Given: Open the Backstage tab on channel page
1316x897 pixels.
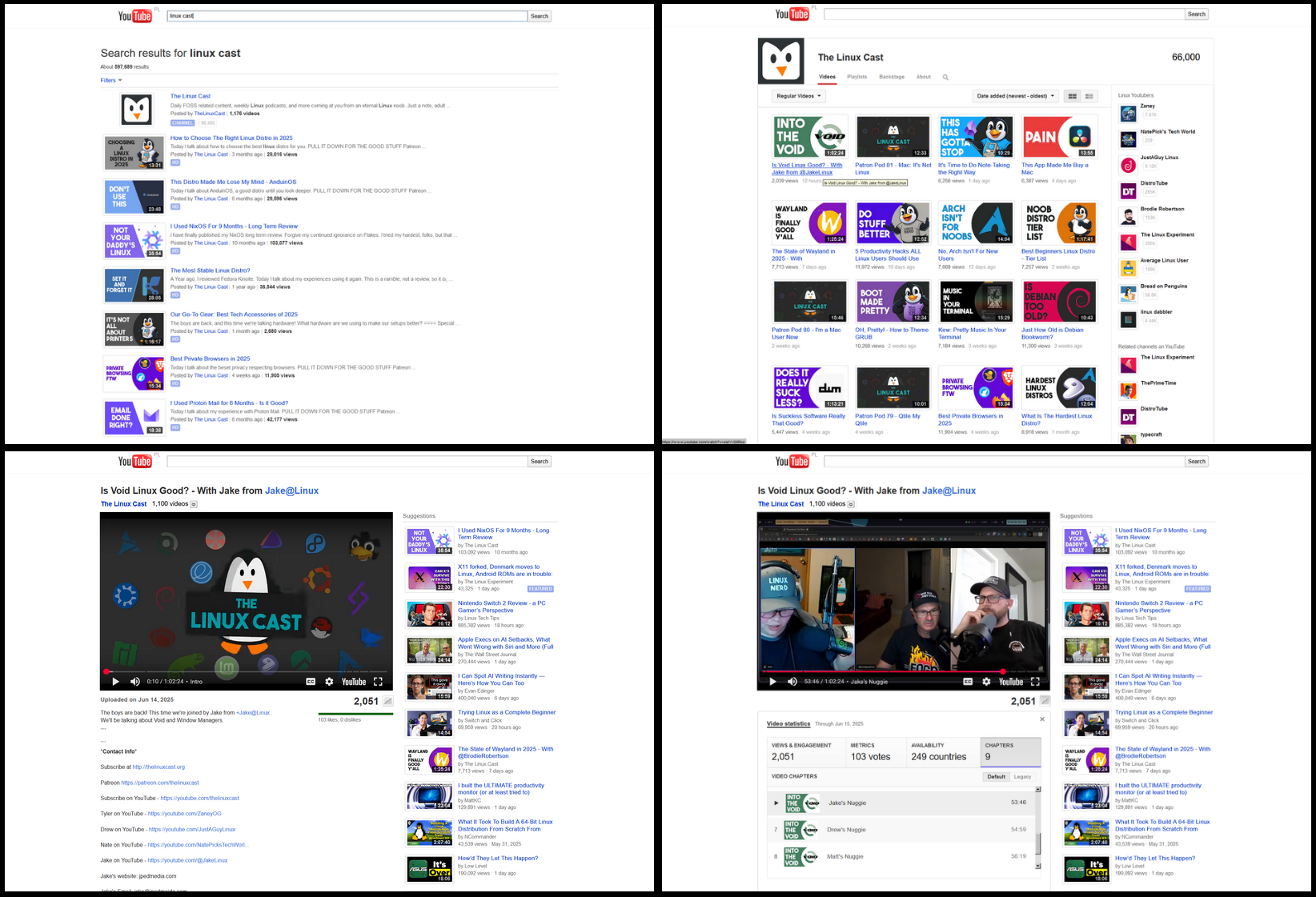Looking at the screenshot, I should click(892, 77).
